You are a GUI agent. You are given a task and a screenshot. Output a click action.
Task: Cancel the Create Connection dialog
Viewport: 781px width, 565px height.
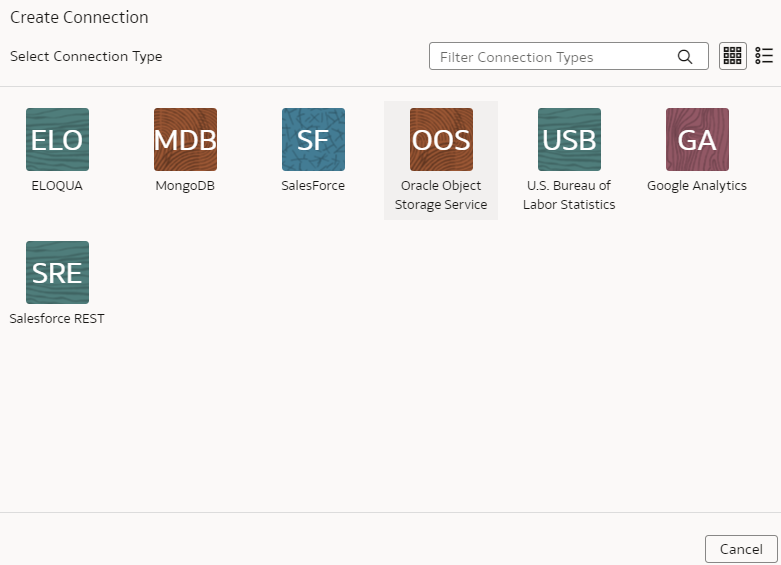click(741, 549)
